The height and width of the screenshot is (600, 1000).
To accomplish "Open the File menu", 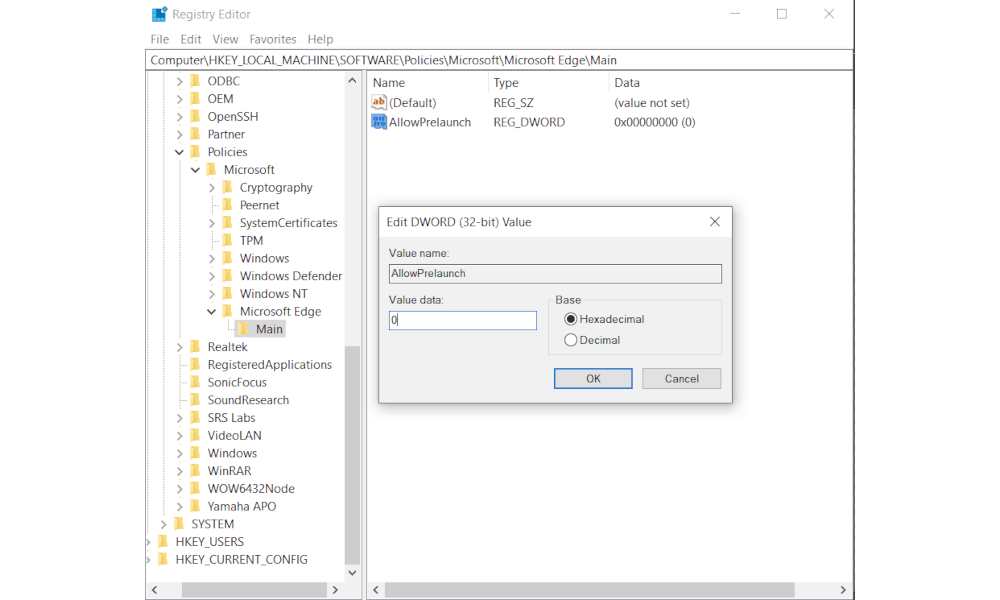I will point(159,39).
